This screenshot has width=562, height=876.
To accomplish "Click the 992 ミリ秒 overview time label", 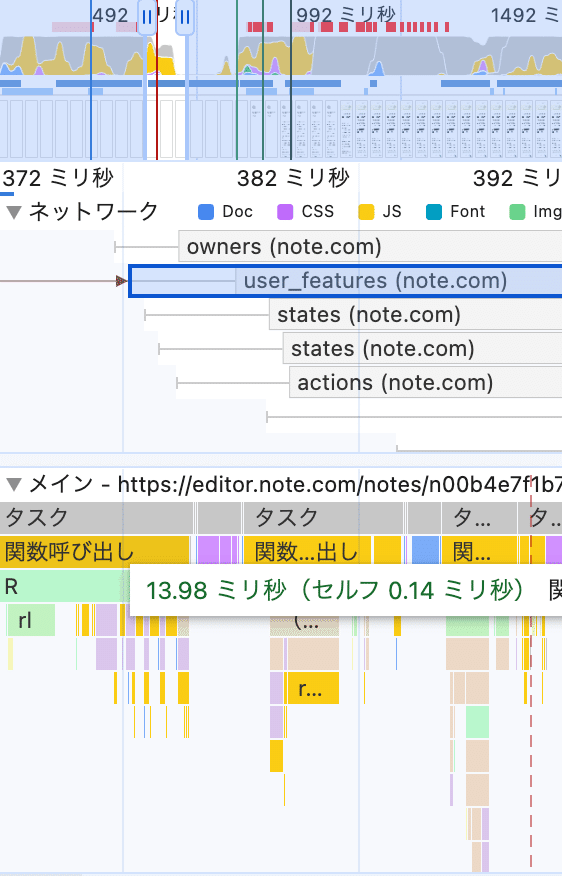I will [x=346, y=15].
